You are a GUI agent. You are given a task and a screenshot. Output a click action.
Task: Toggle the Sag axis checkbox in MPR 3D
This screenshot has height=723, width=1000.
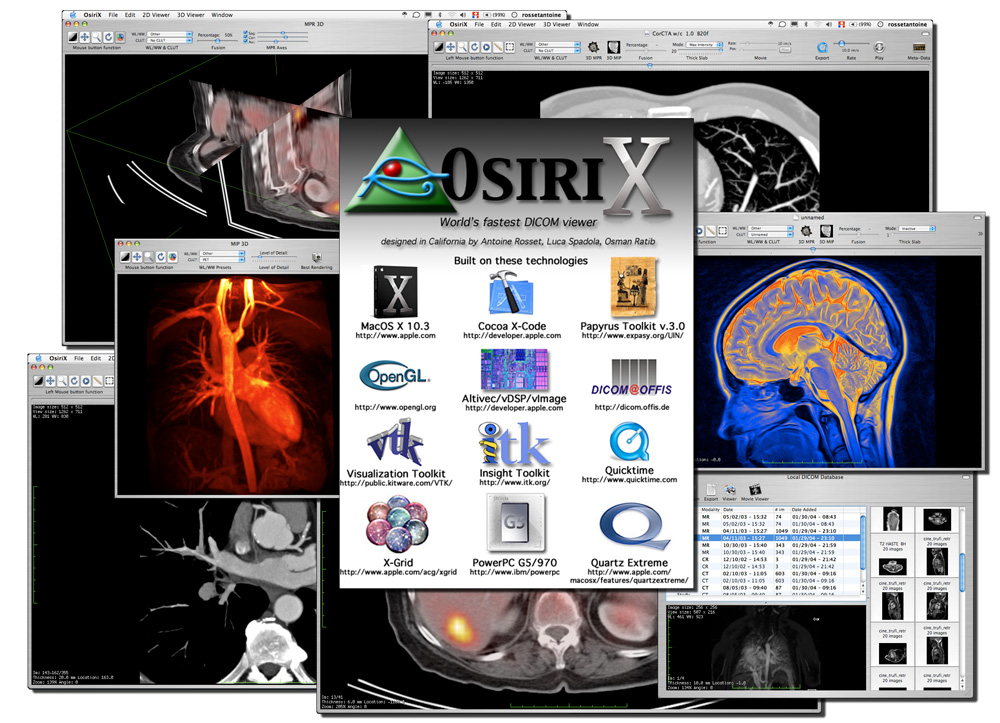tap(245, 33)
